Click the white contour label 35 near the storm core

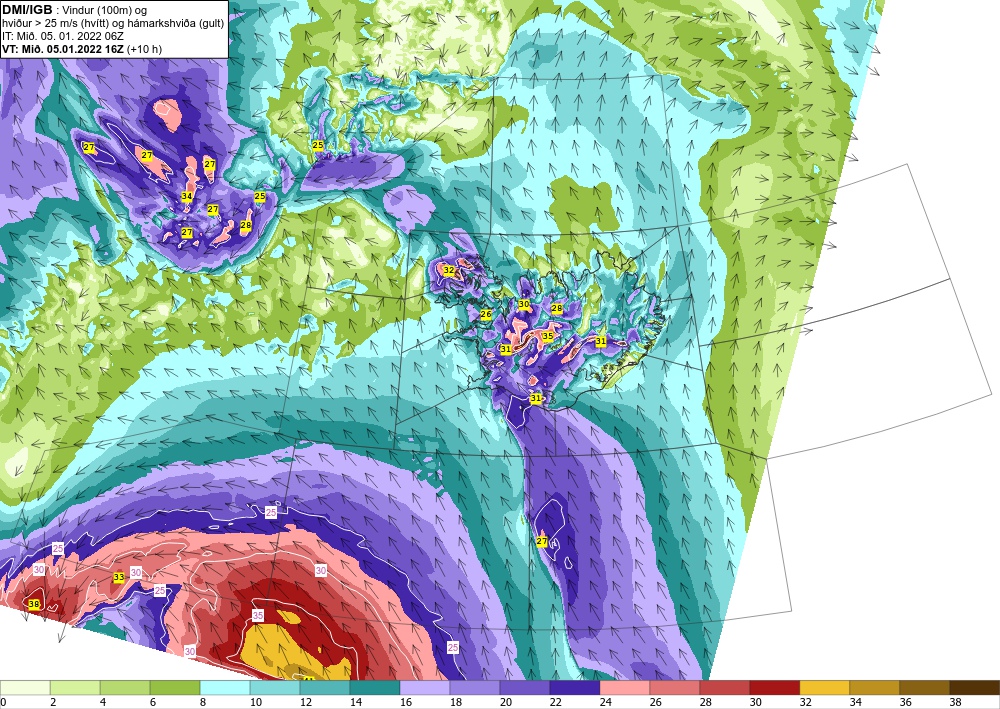click(258, 615)
